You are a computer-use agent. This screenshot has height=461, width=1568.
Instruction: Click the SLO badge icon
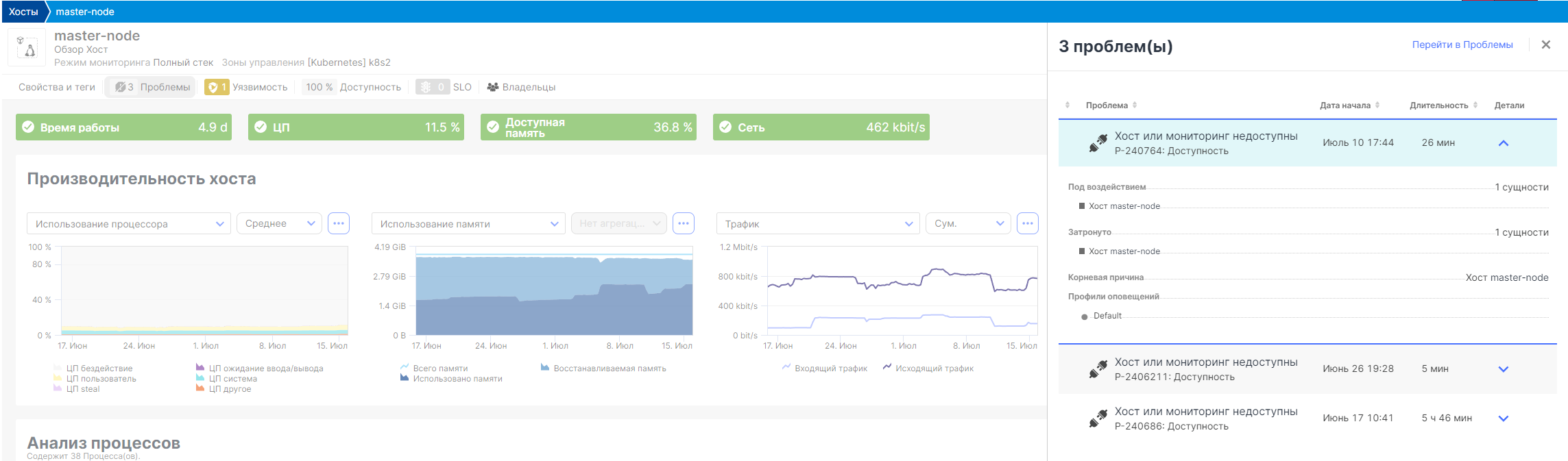coord(426,88)
